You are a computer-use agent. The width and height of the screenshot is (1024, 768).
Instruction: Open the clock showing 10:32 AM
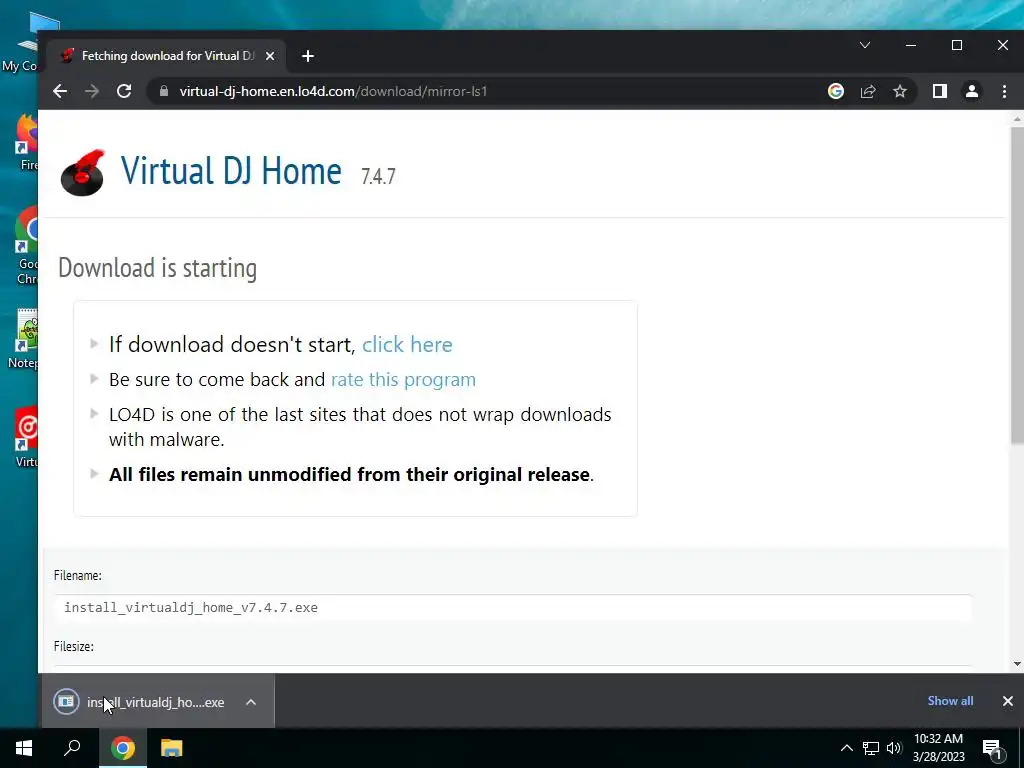coord(938,748)
